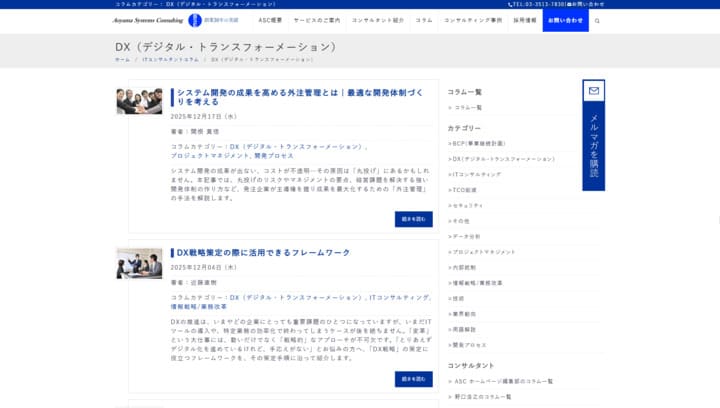The height and width of the screenshot is (408, 720).
Task: Open 情報戦略/業務改革 category link in second article
Action: click(199, 307)
